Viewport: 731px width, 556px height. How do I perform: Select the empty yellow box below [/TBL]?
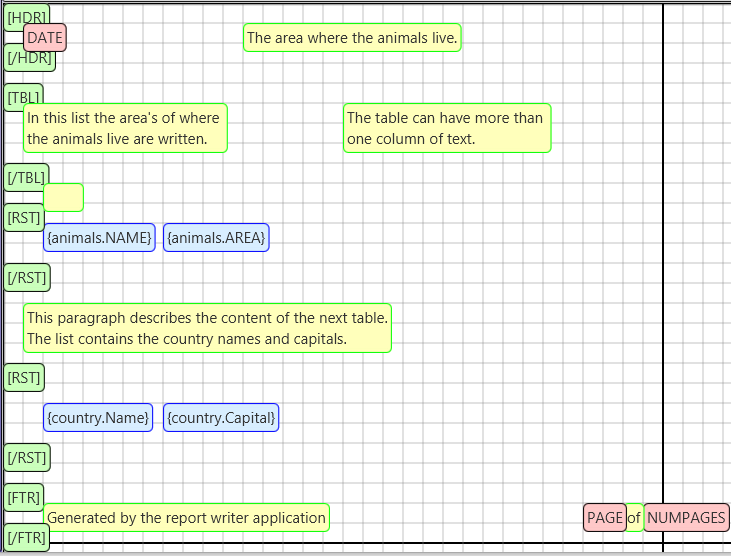click(x=65, y=198)
